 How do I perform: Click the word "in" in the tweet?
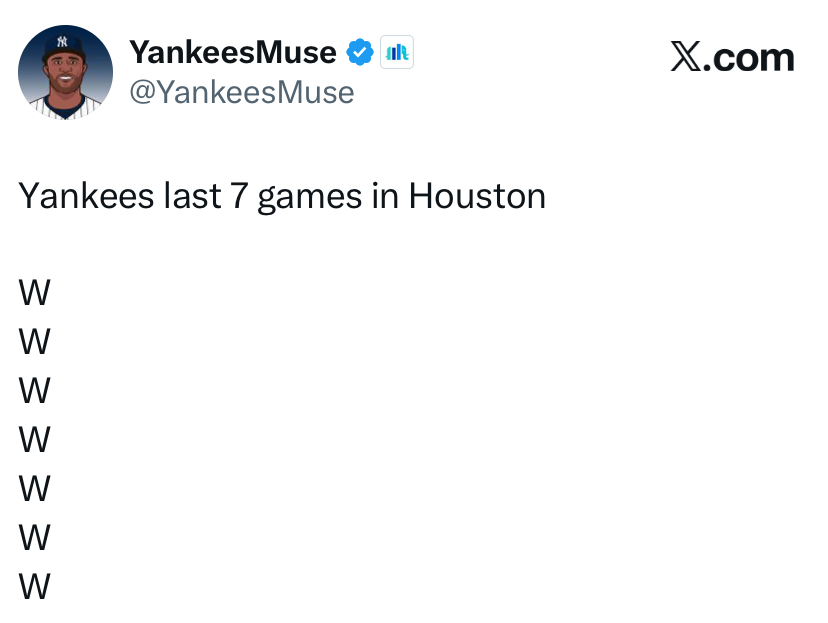[384, 196]
